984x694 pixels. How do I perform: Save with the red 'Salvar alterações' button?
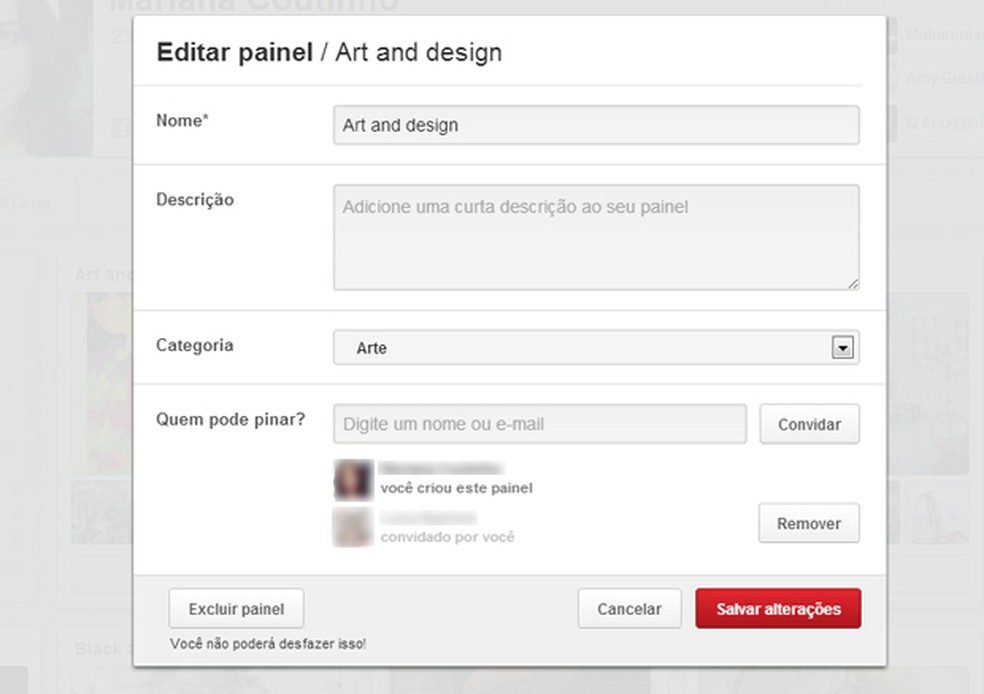[x=778, y=608]
